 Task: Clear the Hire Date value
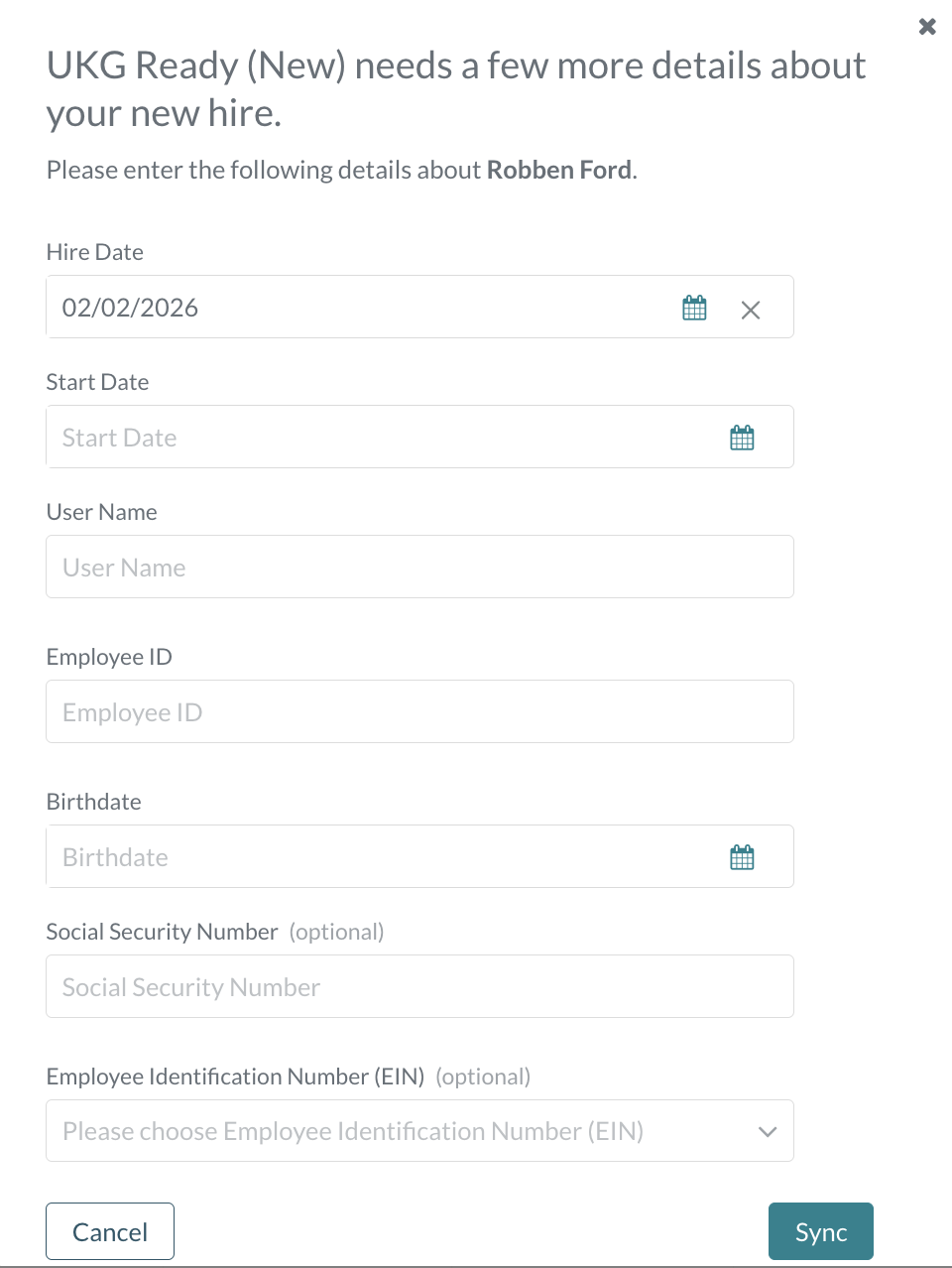click(x=751, y=310)
